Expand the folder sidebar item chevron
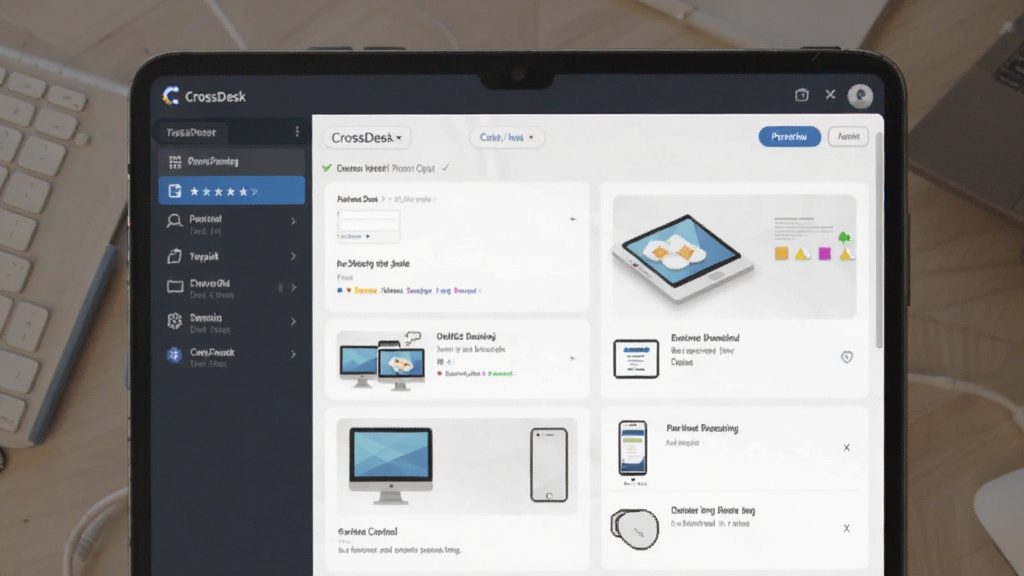1024x576 pixels. pos(294,287)
